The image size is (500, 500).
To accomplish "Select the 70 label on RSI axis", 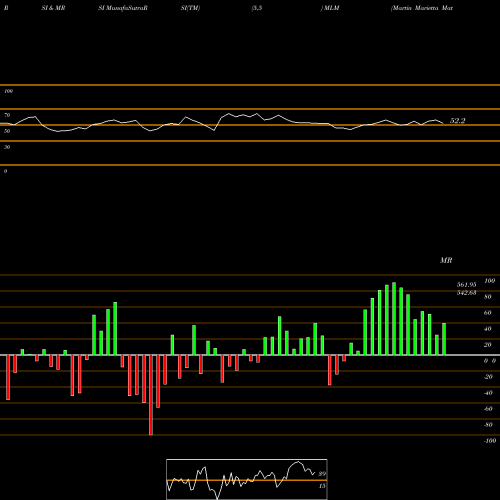I will [7, 115].
